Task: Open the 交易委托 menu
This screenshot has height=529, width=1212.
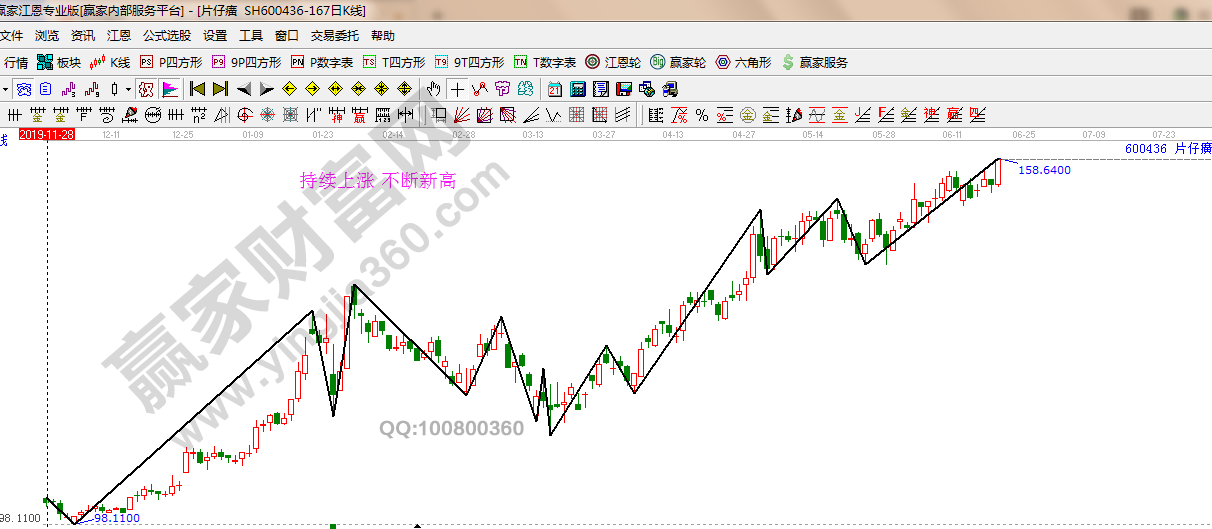Action: (334, 35)
